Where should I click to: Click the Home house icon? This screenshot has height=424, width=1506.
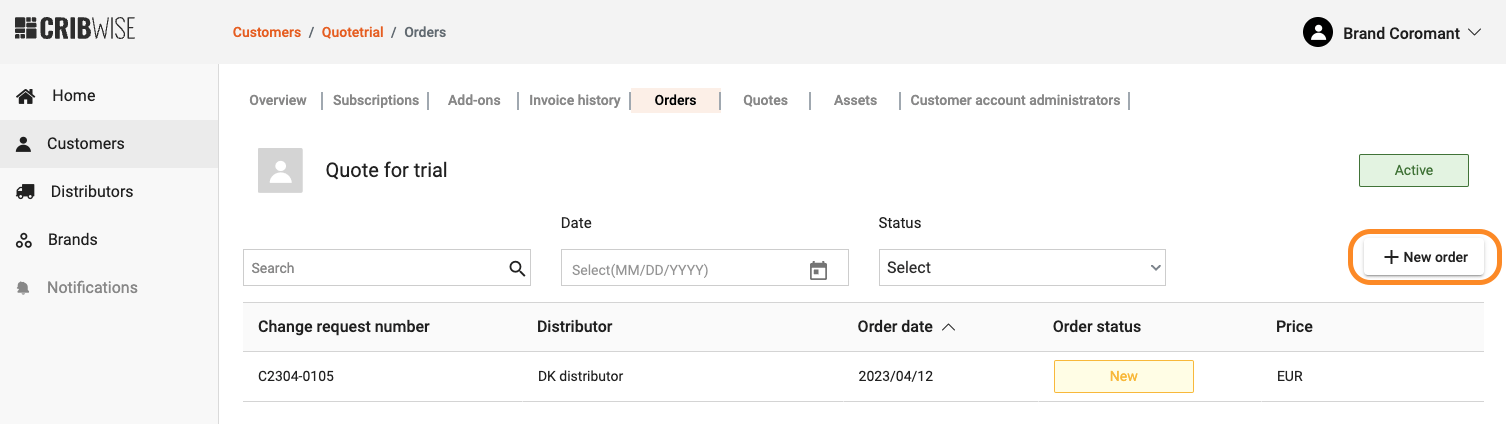(x=26, y=96)
